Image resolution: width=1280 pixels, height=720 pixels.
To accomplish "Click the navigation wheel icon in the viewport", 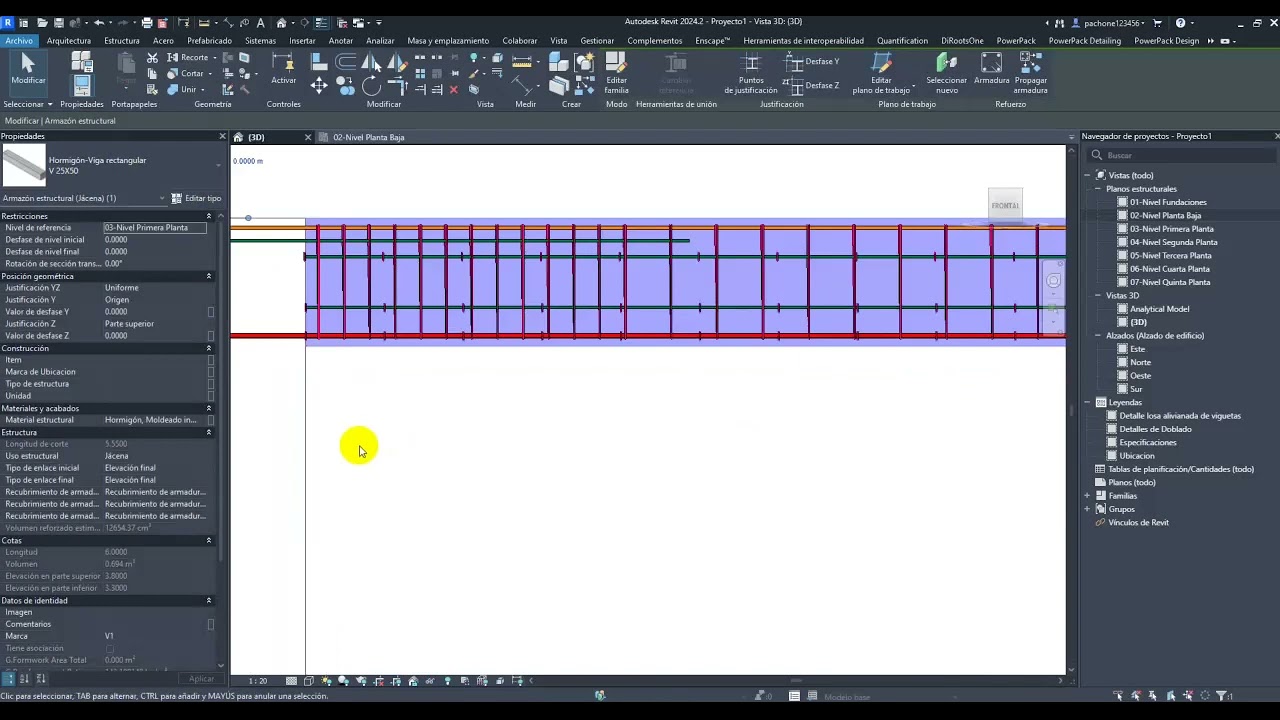I will [1053, 281].
